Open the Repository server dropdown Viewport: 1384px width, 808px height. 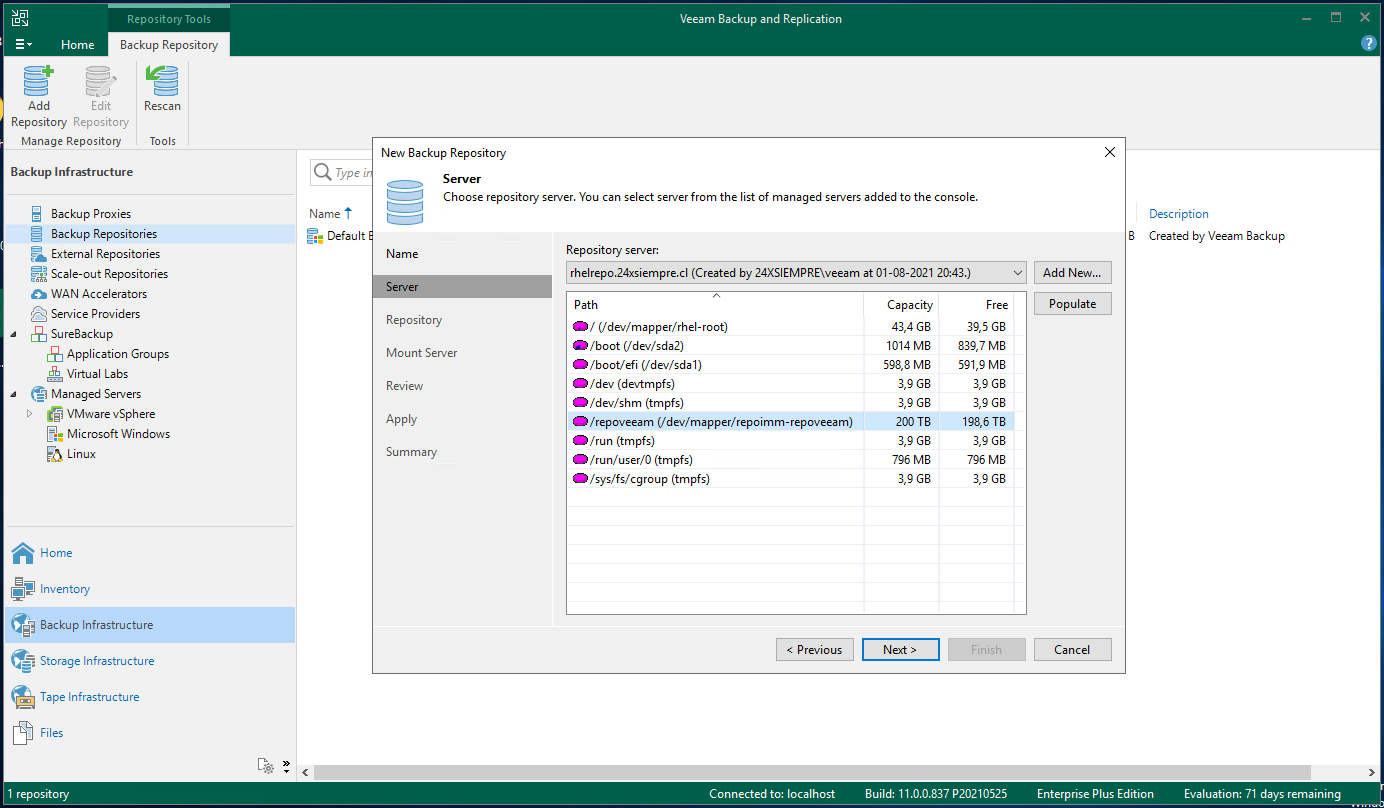[x=1018, y=272]
